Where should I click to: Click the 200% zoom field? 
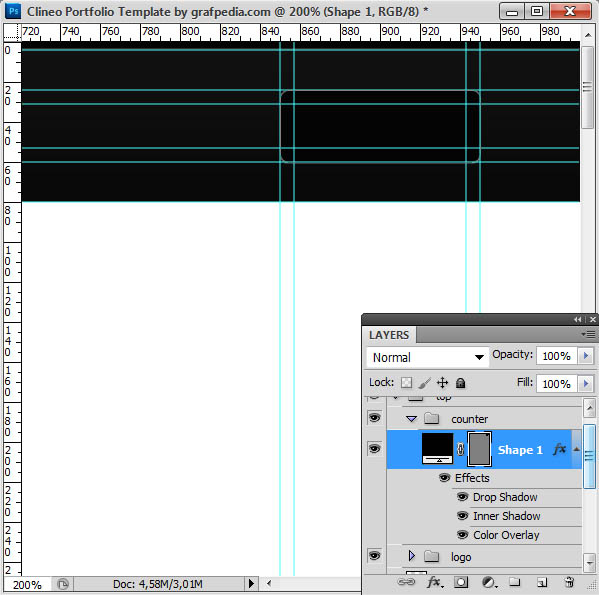tap(27, 584)
